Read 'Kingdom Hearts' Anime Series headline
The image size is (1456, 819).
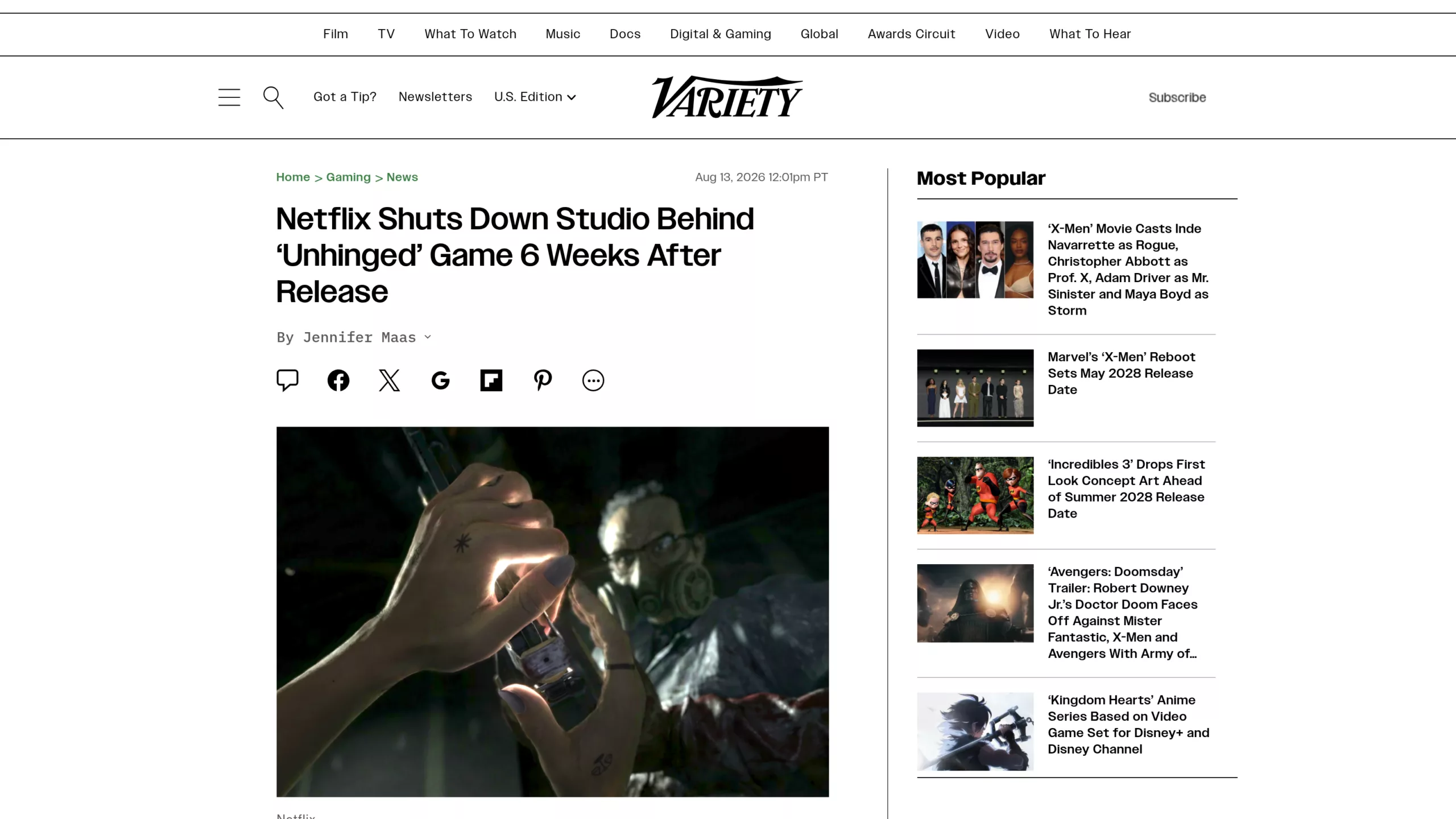coord(1128,725)
